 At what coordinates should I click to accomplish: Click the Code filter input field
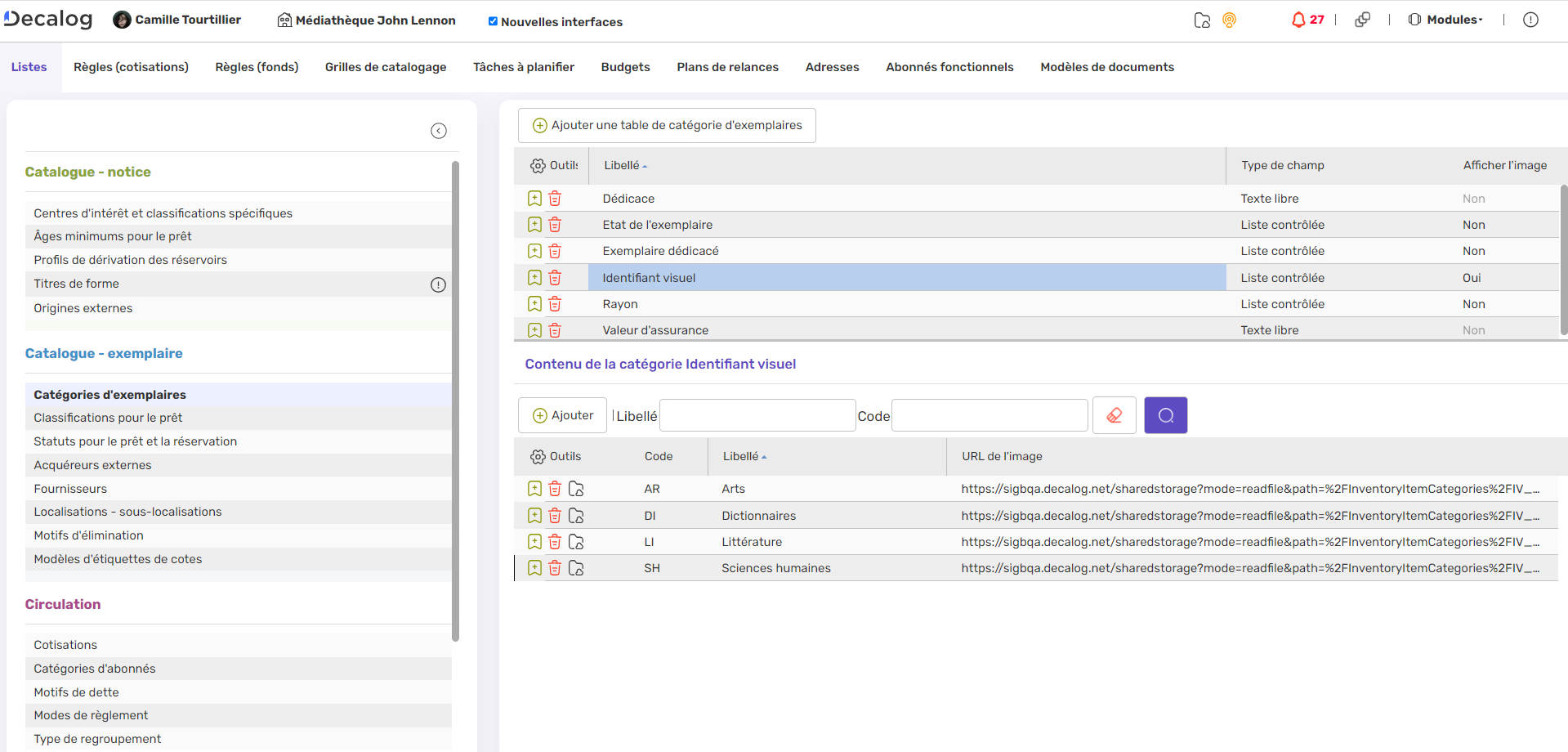989,415
